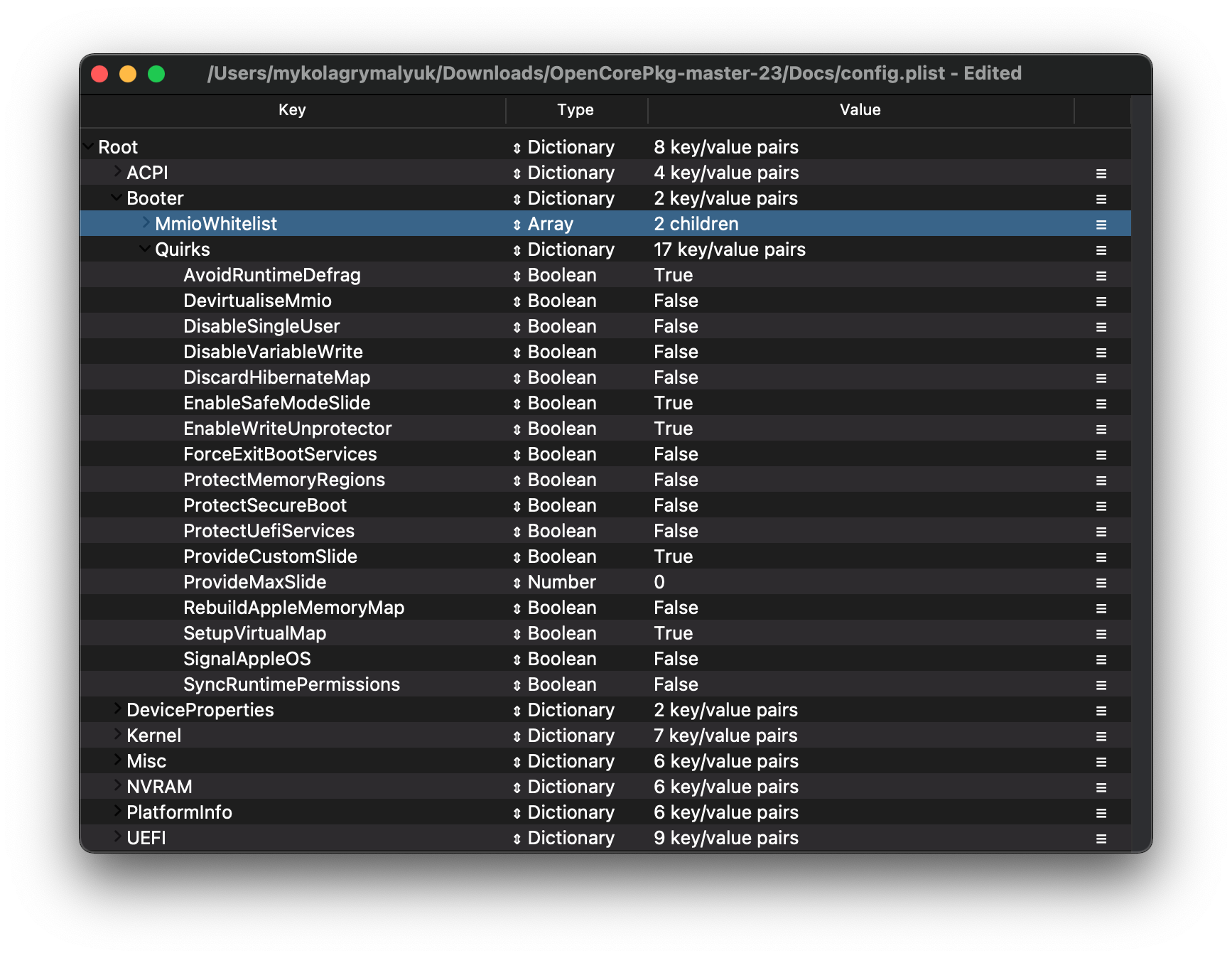Collapse the Quirks dictionary
The width and height of the screenshot is (1232, 958).
point(145,249)
